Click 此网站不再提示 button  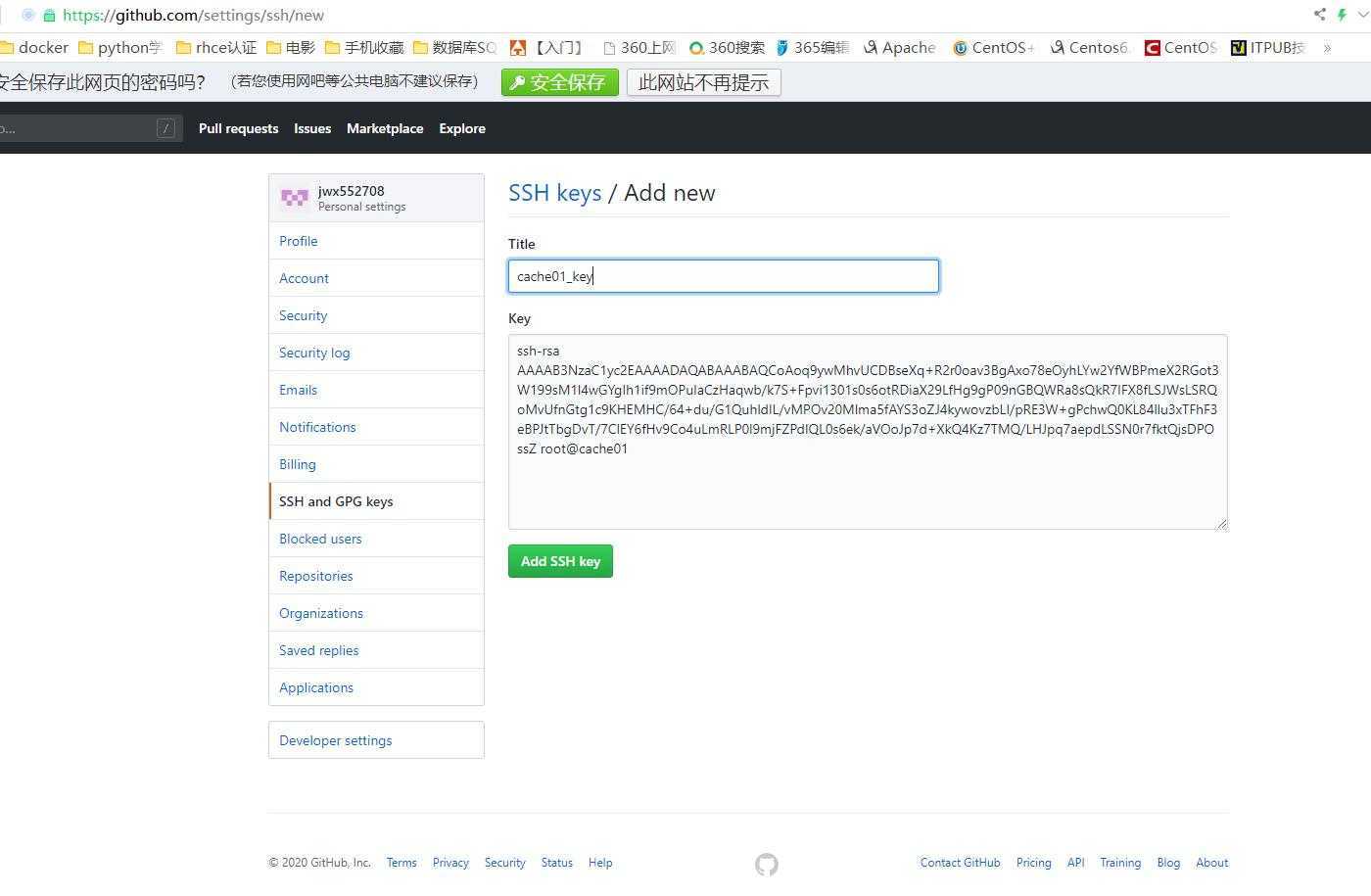(x=704, y=82)
